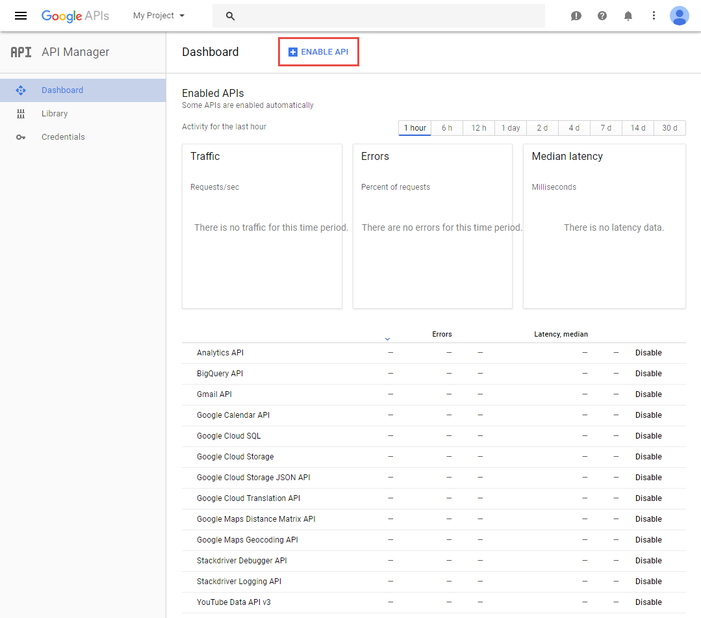Screen dimensions: 701x618
Task: Open the hamburger navigation menu
Action: pyautogui.click(x=21, y=16)
